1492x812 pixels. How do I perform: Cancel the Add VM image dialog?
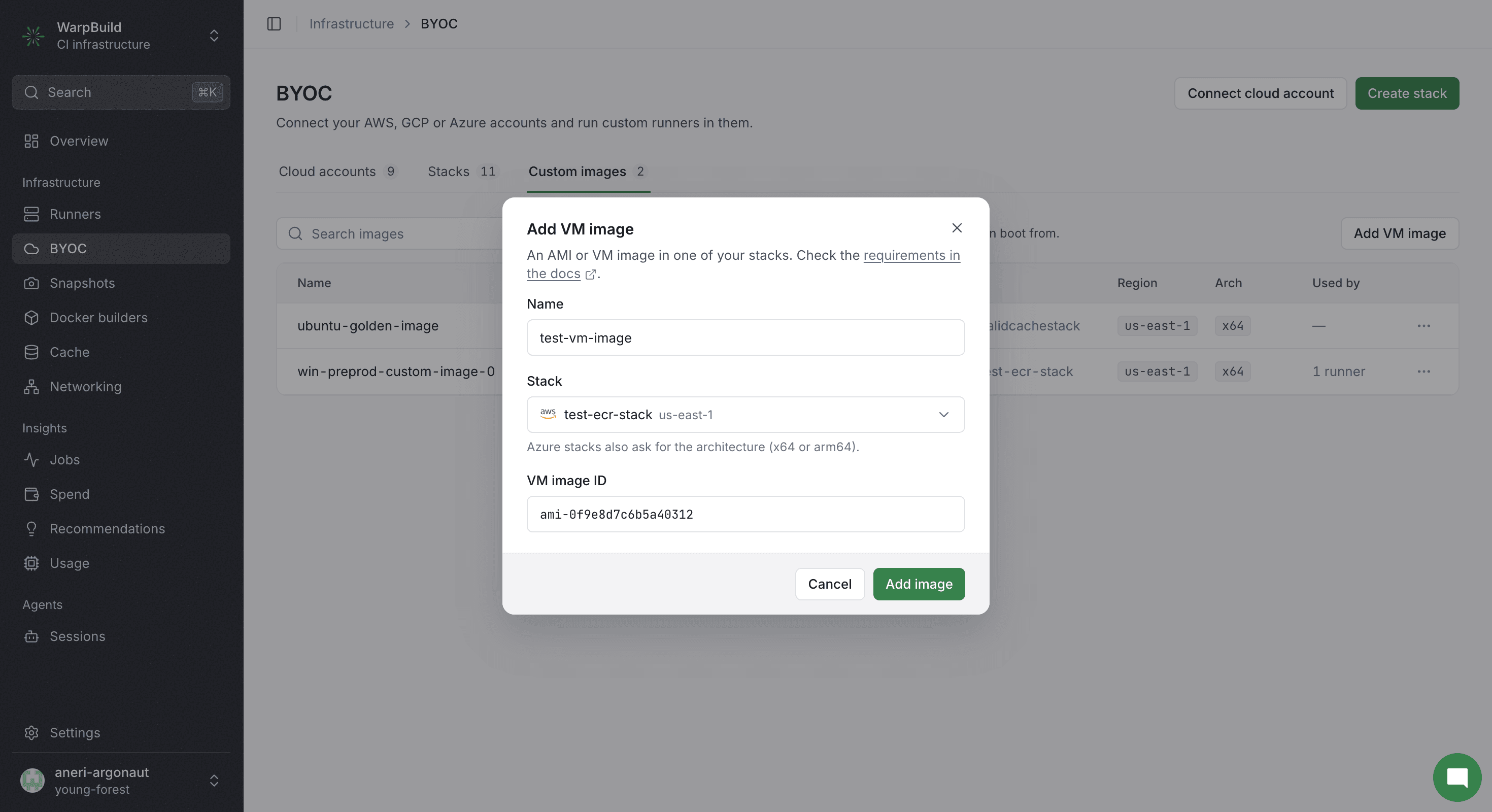(x=829, y=584)
